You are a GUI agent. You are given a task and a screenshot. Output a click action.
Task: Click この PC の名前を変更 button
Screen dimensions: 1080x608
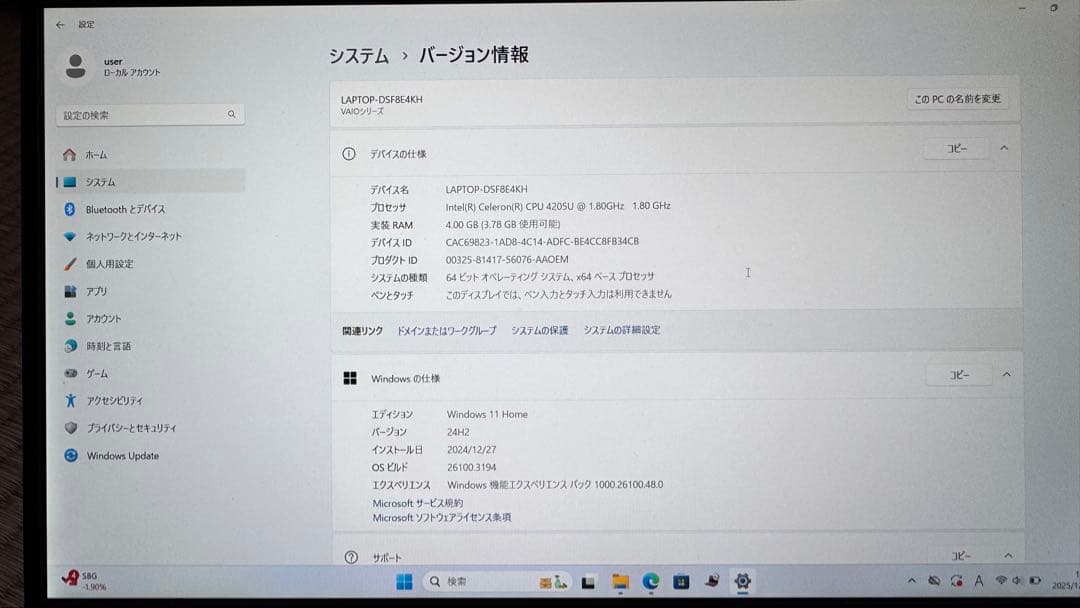point(957,99)
